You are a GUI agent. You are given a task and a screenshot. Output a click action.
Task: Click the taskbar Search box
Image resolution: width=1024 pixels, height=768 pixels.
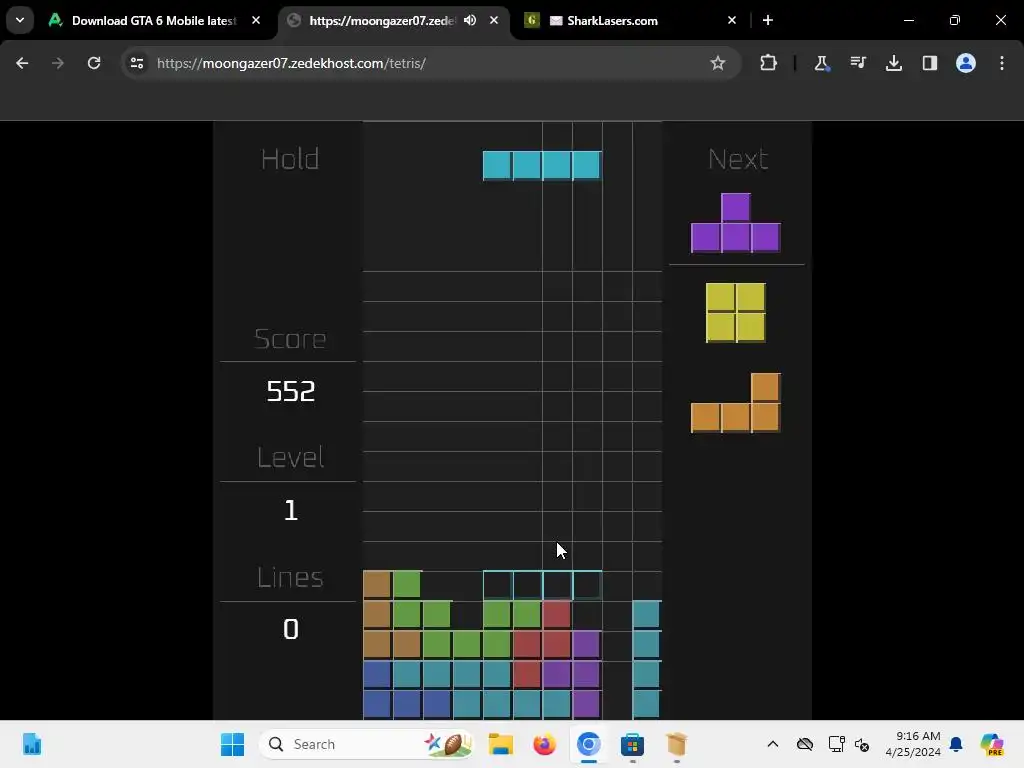[x=366, y=744]
